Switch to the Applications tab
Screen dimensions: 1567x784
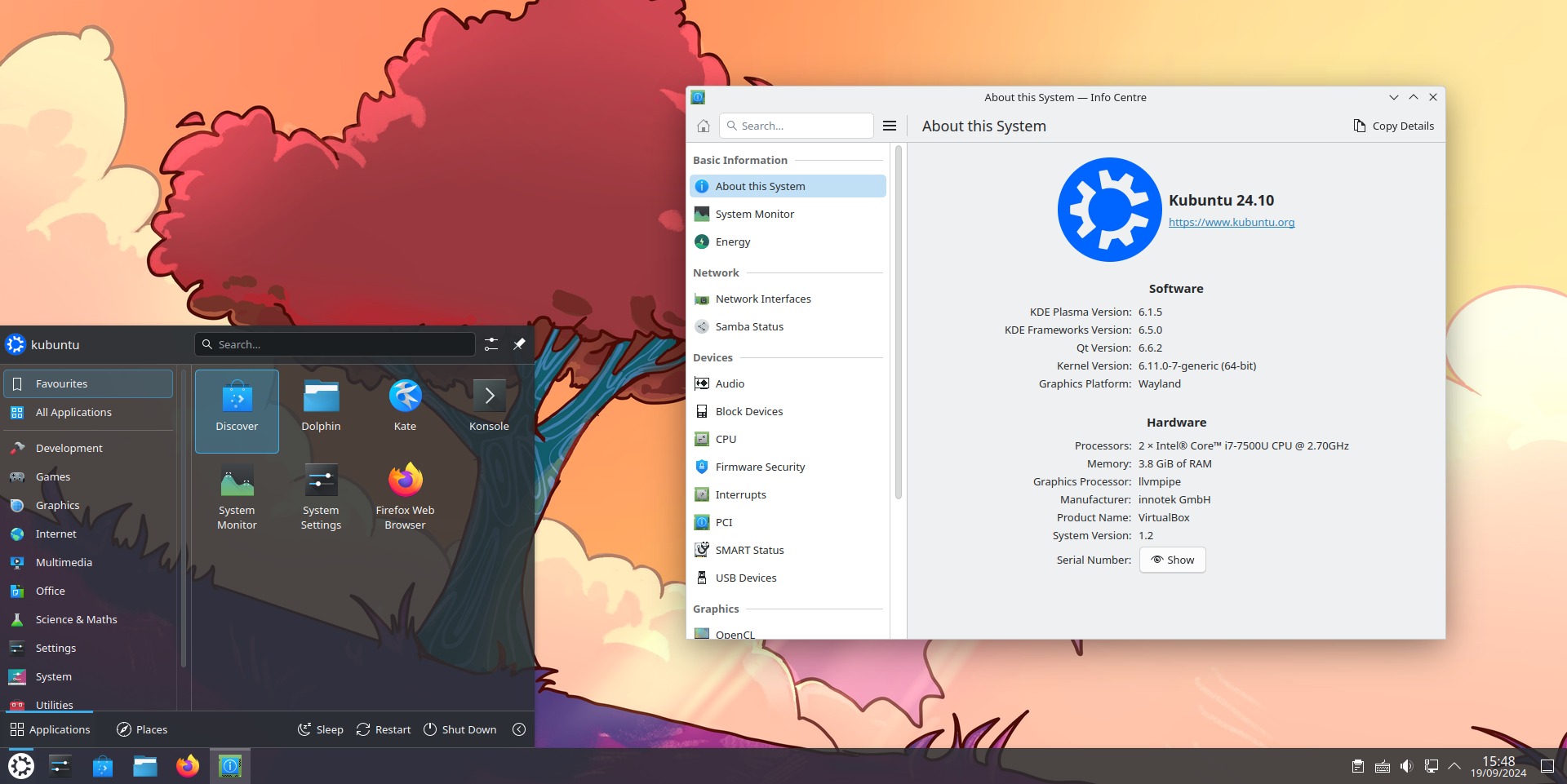[x=50, y=729]
